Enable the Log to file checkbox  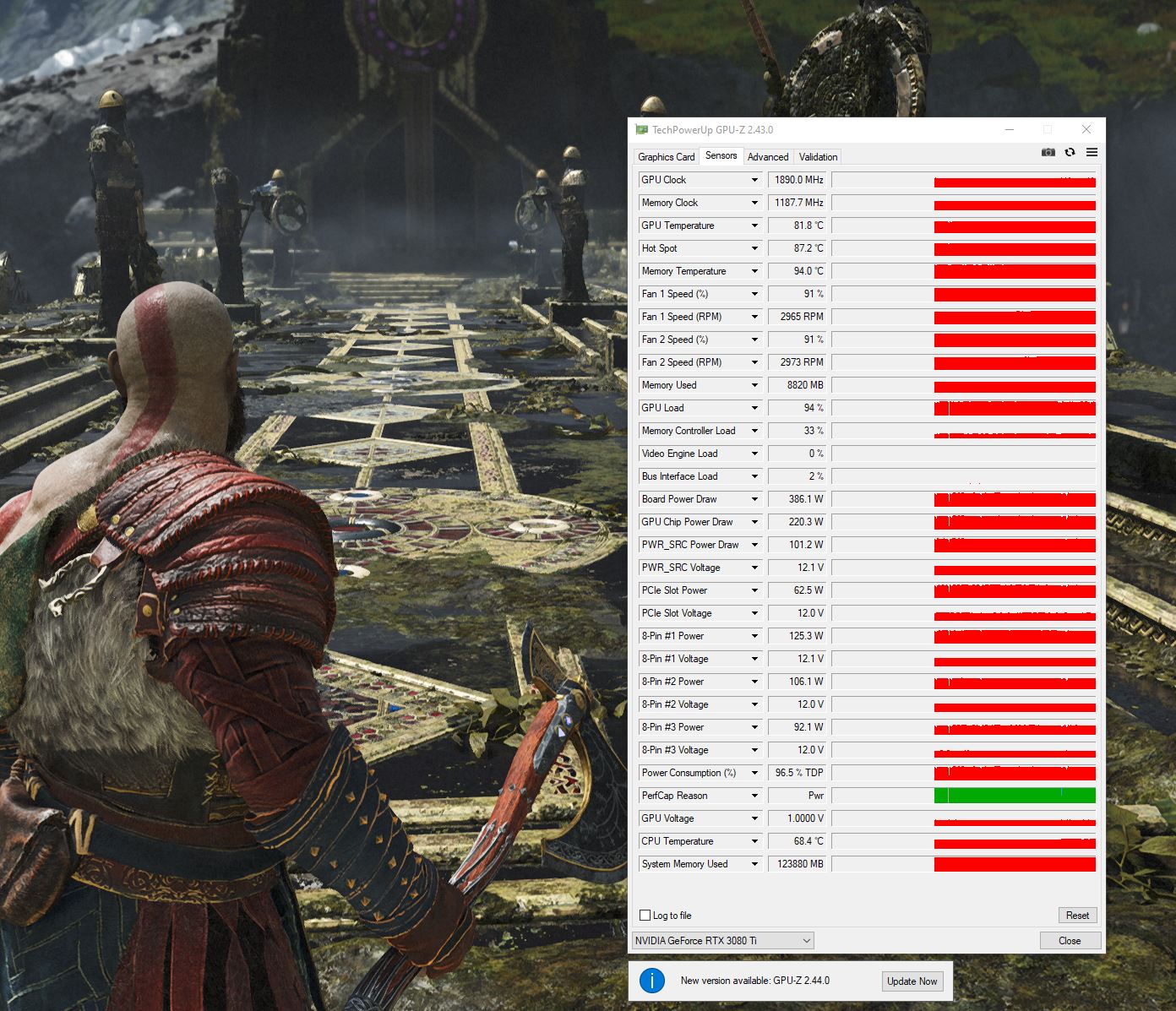pyautogui.click(x=645, y=915)
